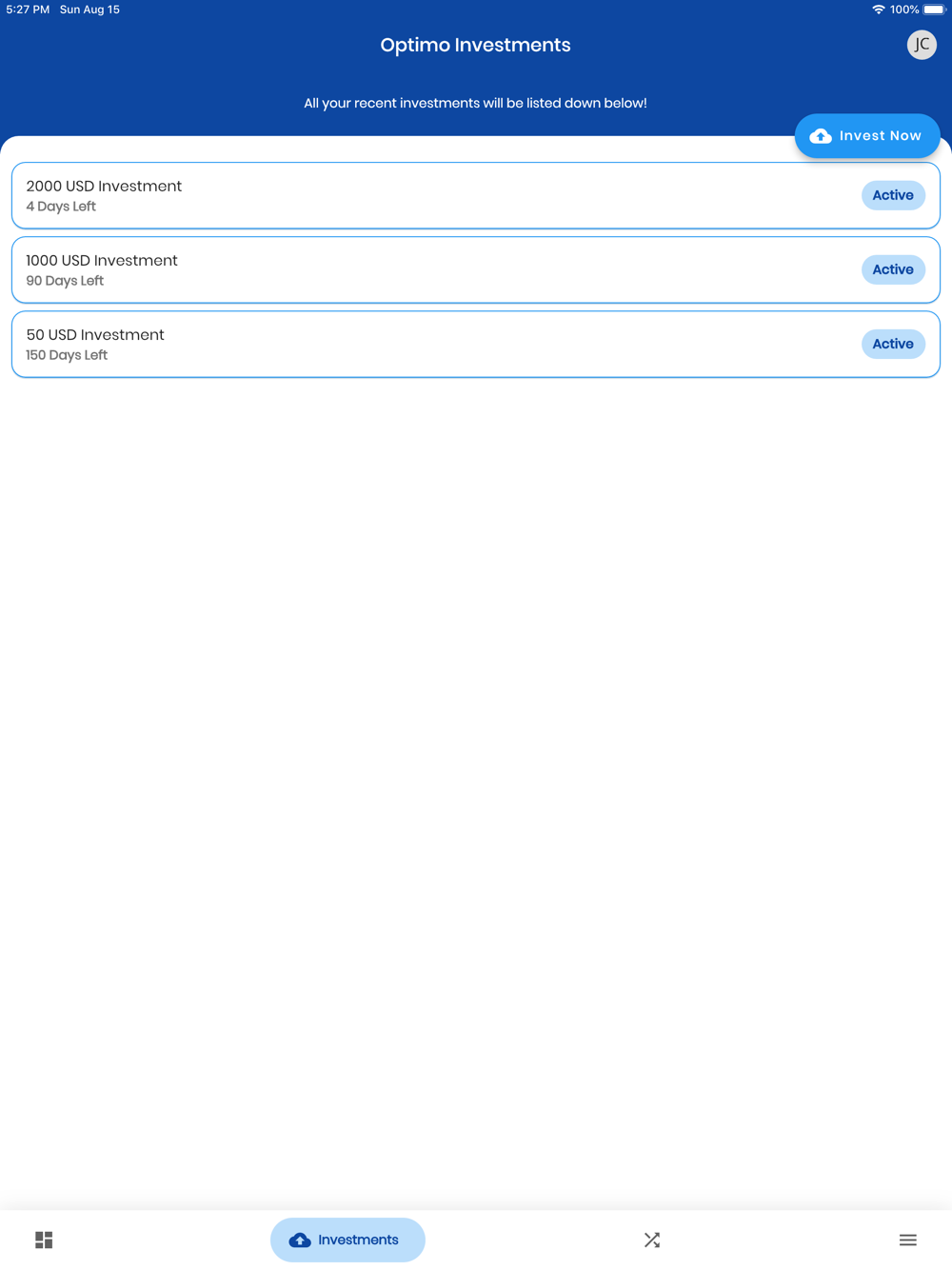Open the dashboard grid icon tab
Image resolution: width=952 pixels, height=1270 pixels.
[x=44, y=1240]
